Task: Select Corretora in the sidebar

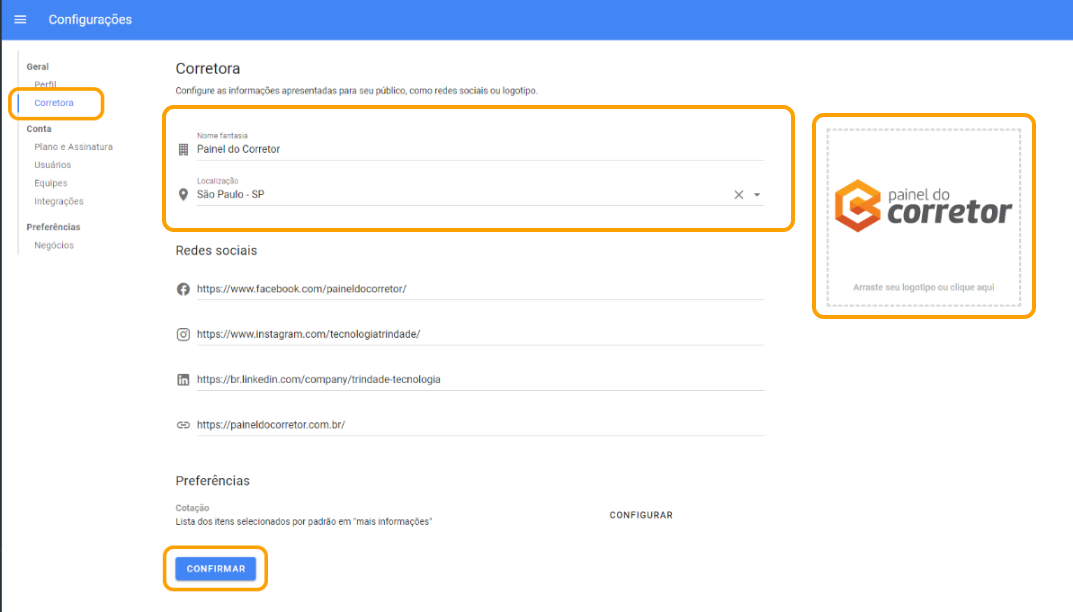Action: click(54, 103)
